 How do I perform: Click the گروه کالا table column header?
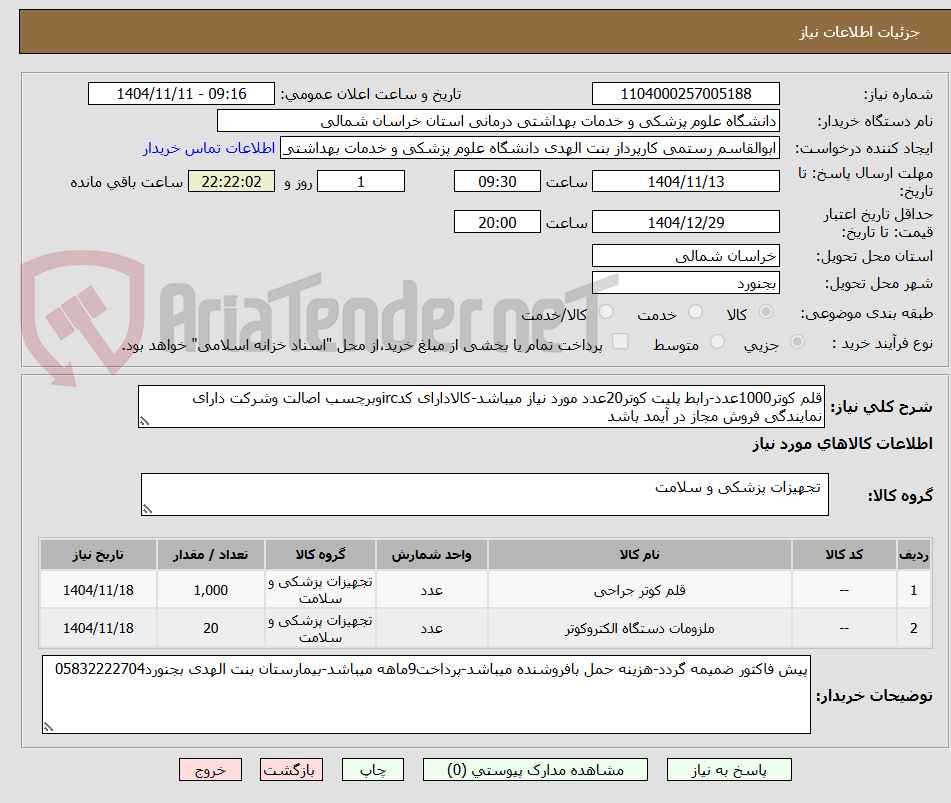click(x=320, y=554)
